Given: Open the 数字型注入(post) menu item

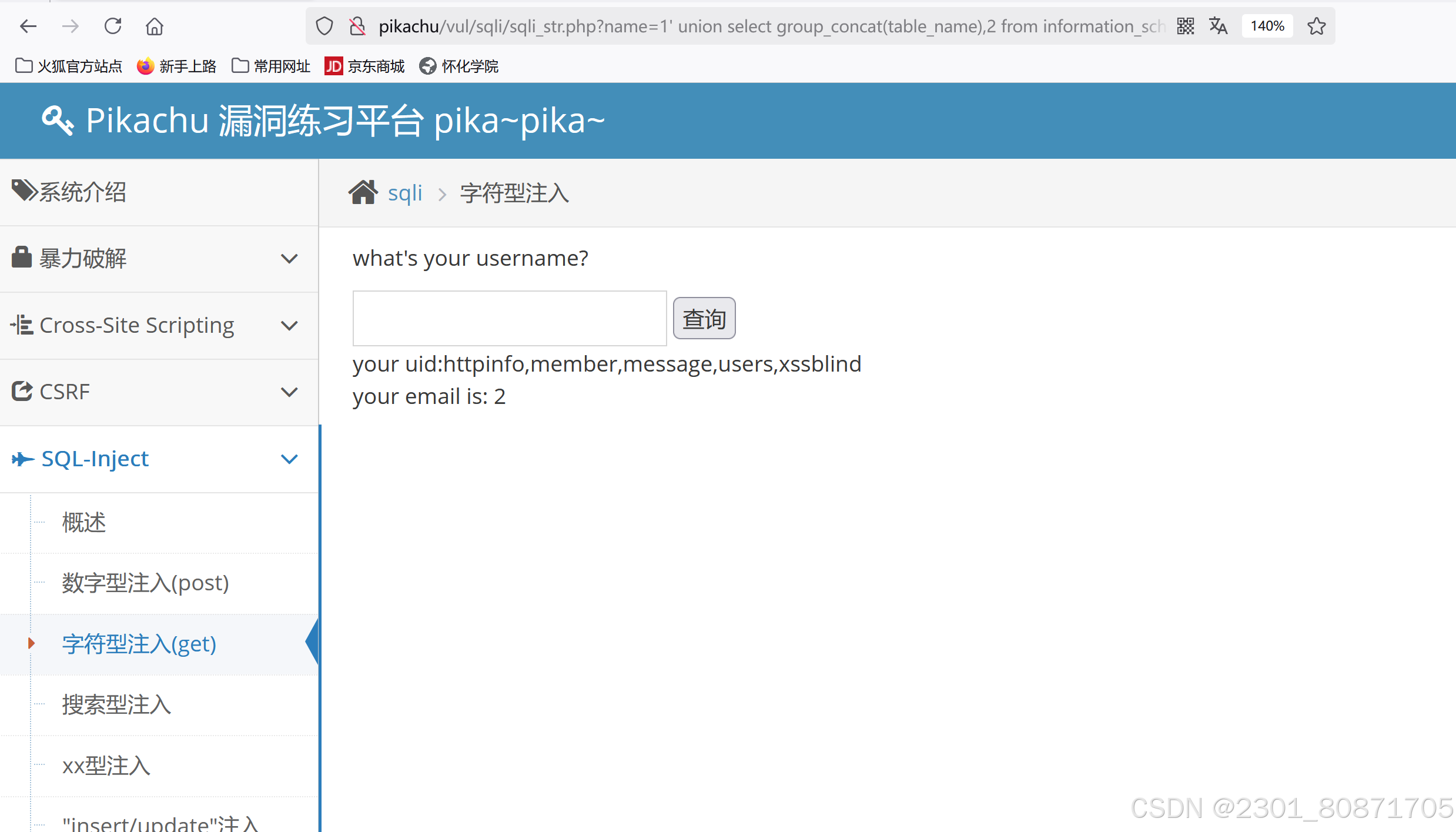Looking at the screenshot, I should [x=145, y=583].
